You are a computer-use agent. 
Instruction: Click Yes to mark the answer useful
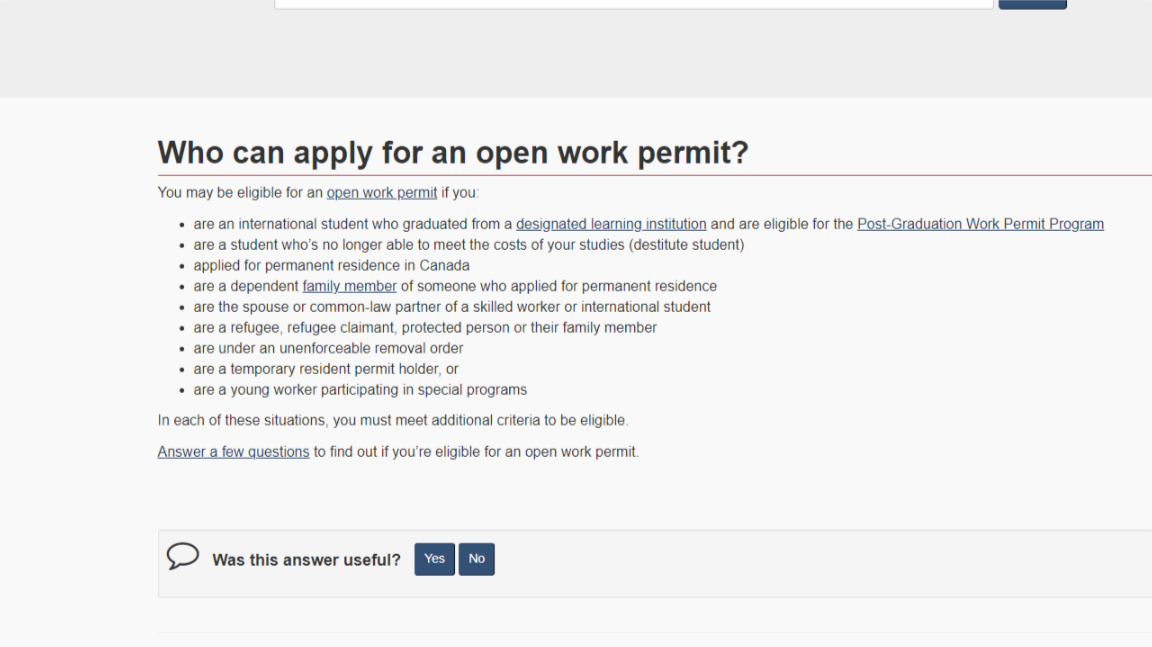click(x=434, y=558)
